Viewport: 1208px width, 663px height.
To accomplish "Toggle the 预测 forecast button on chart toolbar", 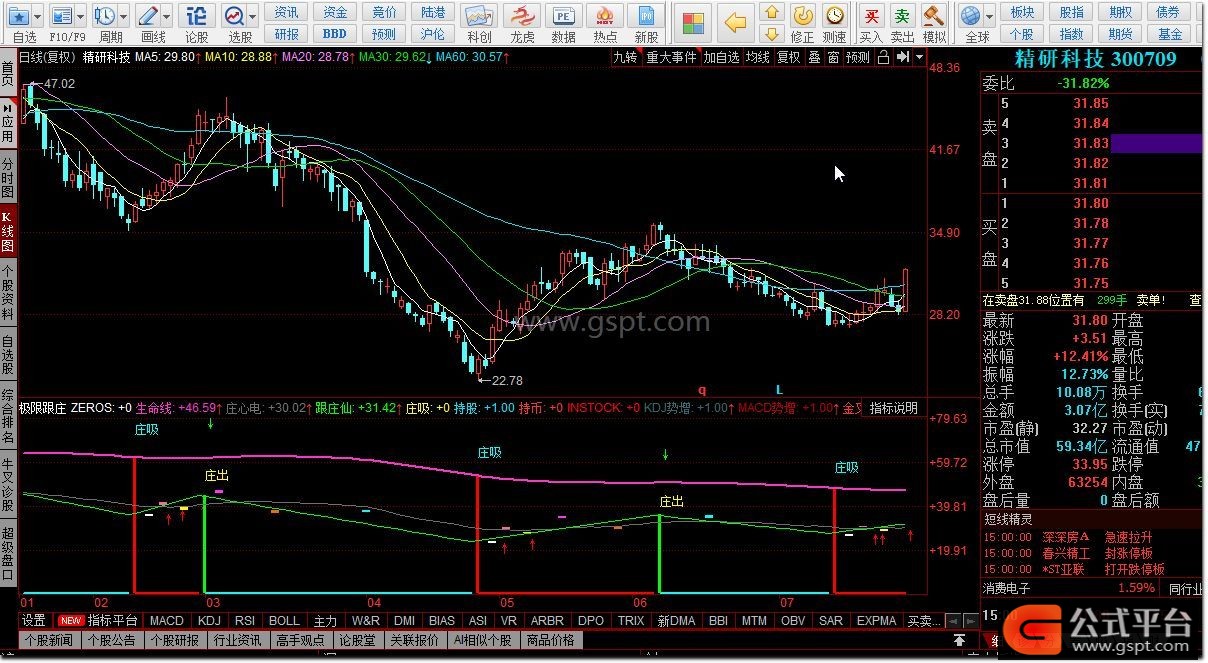I will coord(857,57).
